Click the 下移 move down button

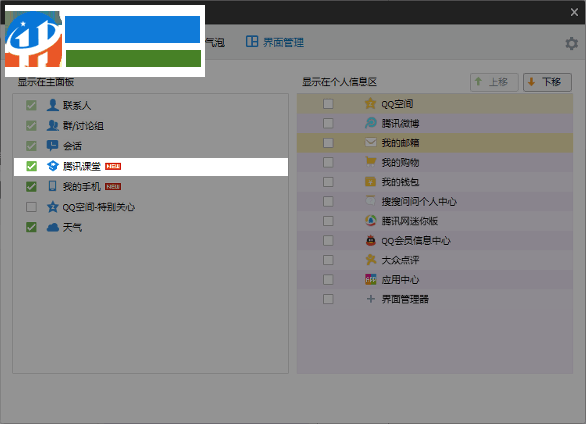click(x=547, y=82)
